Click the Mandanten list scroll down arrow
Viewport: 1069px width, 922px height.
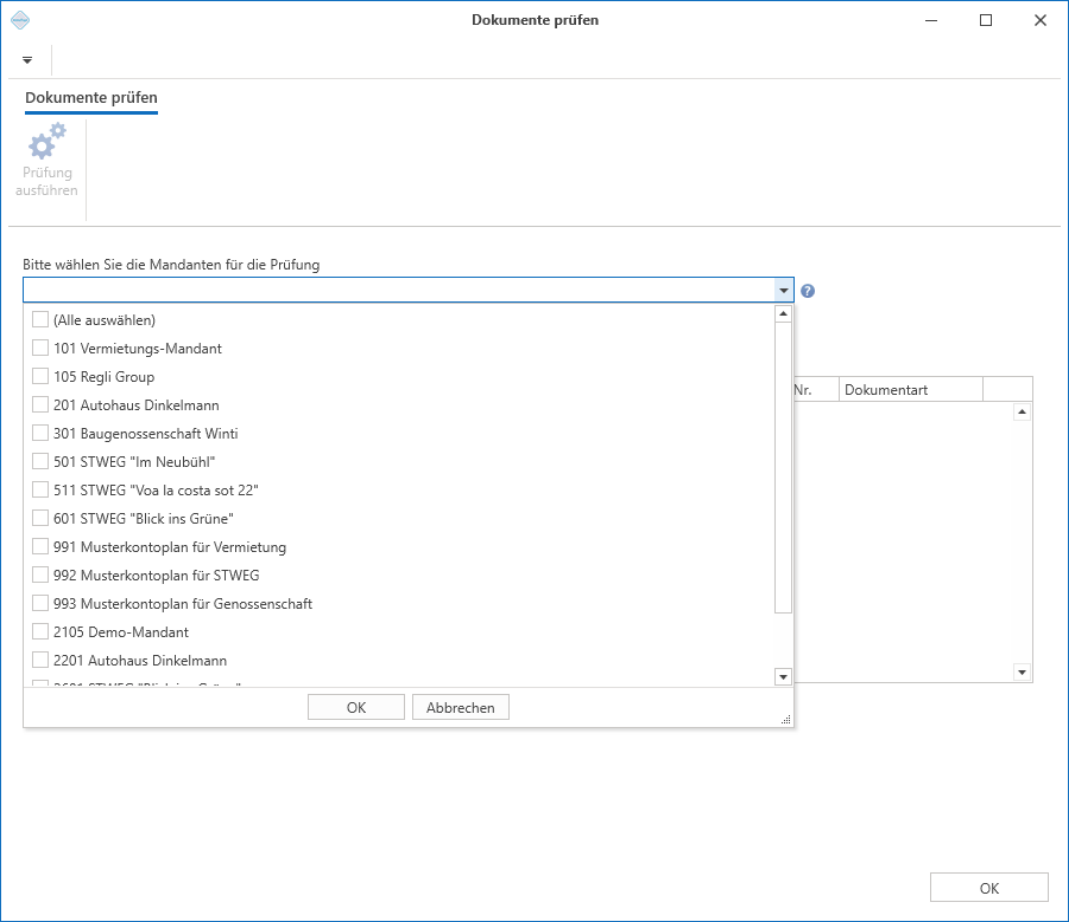(783, 676)
